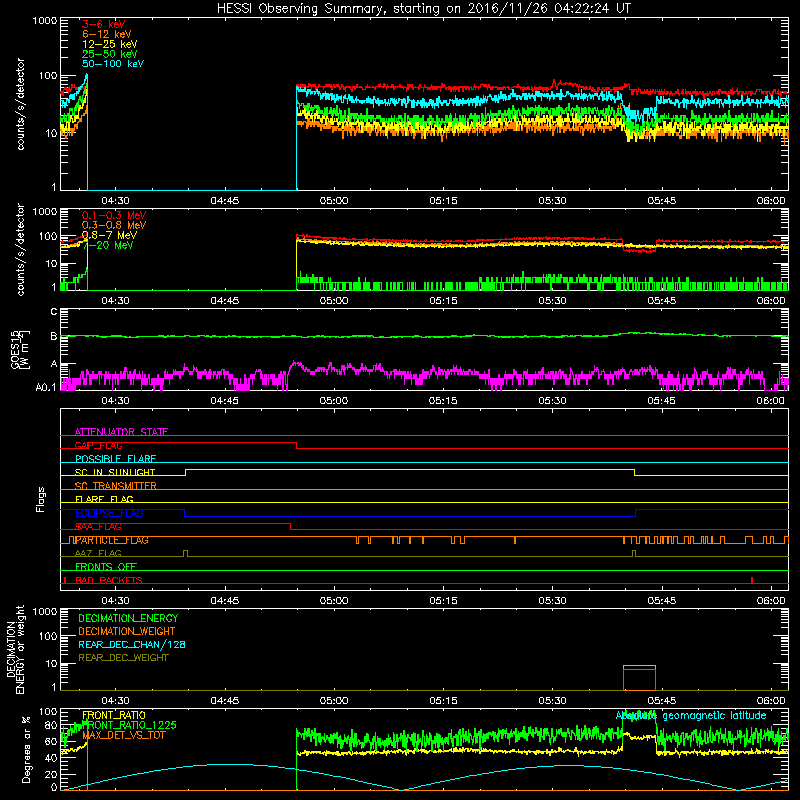Click the FRONT_RATIO_1225 legend label

pyautogui.click(x=129, y=725)
